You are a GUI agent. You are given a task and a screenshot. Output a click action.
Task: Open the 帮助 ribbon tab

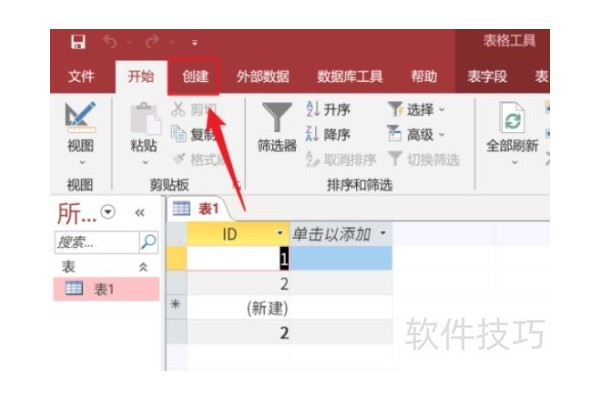coord(424,77)
